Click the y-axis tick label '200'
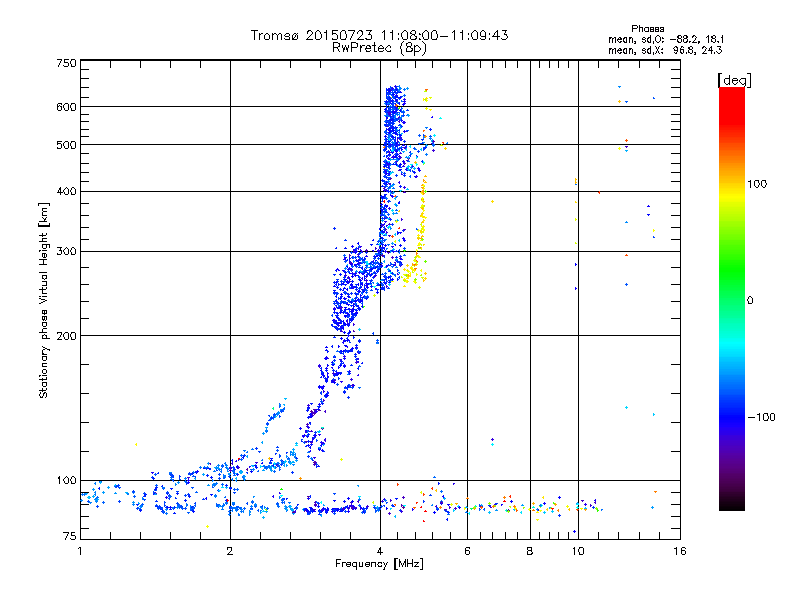This screenshot has width=800, height=600. point(66,336)
